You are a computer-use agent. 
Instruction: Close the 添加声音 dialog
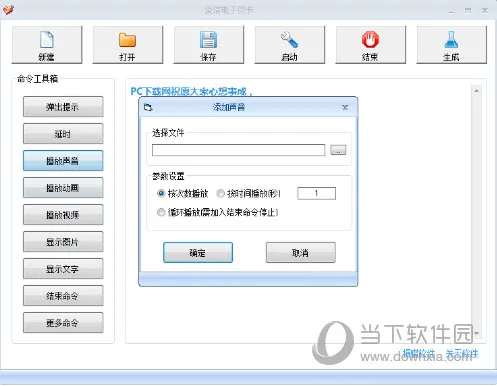pos(345,107)
